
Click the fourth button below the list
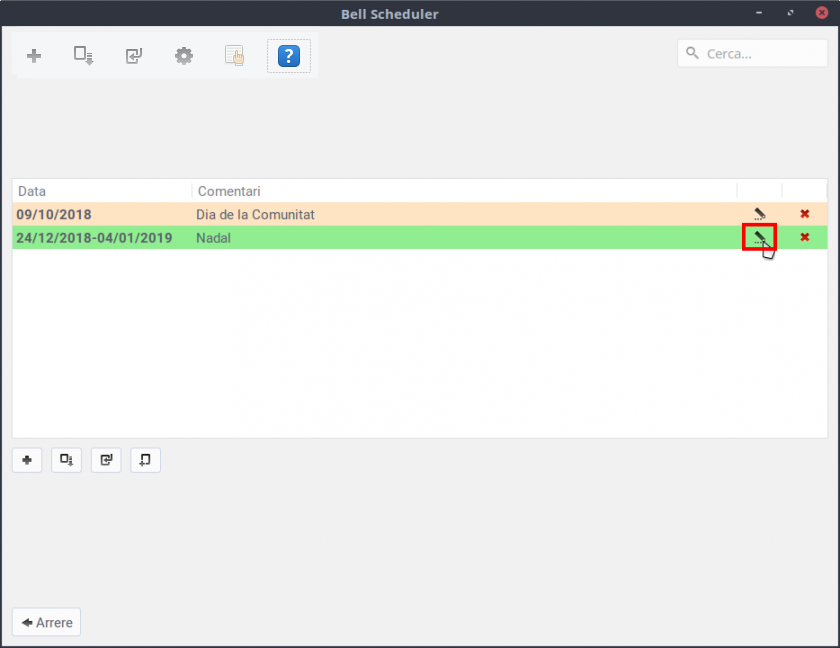pos(145,460)
